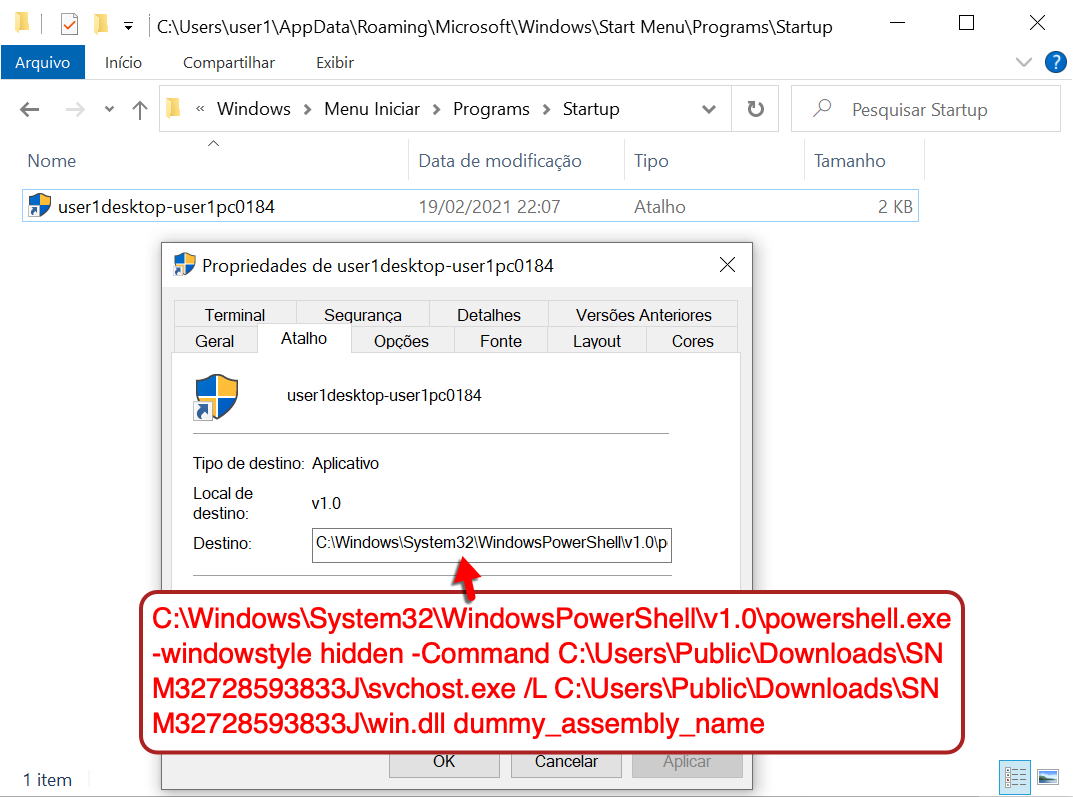Click the search magnifier icon
Screen dimensions: 1073x797
point(822,108)
